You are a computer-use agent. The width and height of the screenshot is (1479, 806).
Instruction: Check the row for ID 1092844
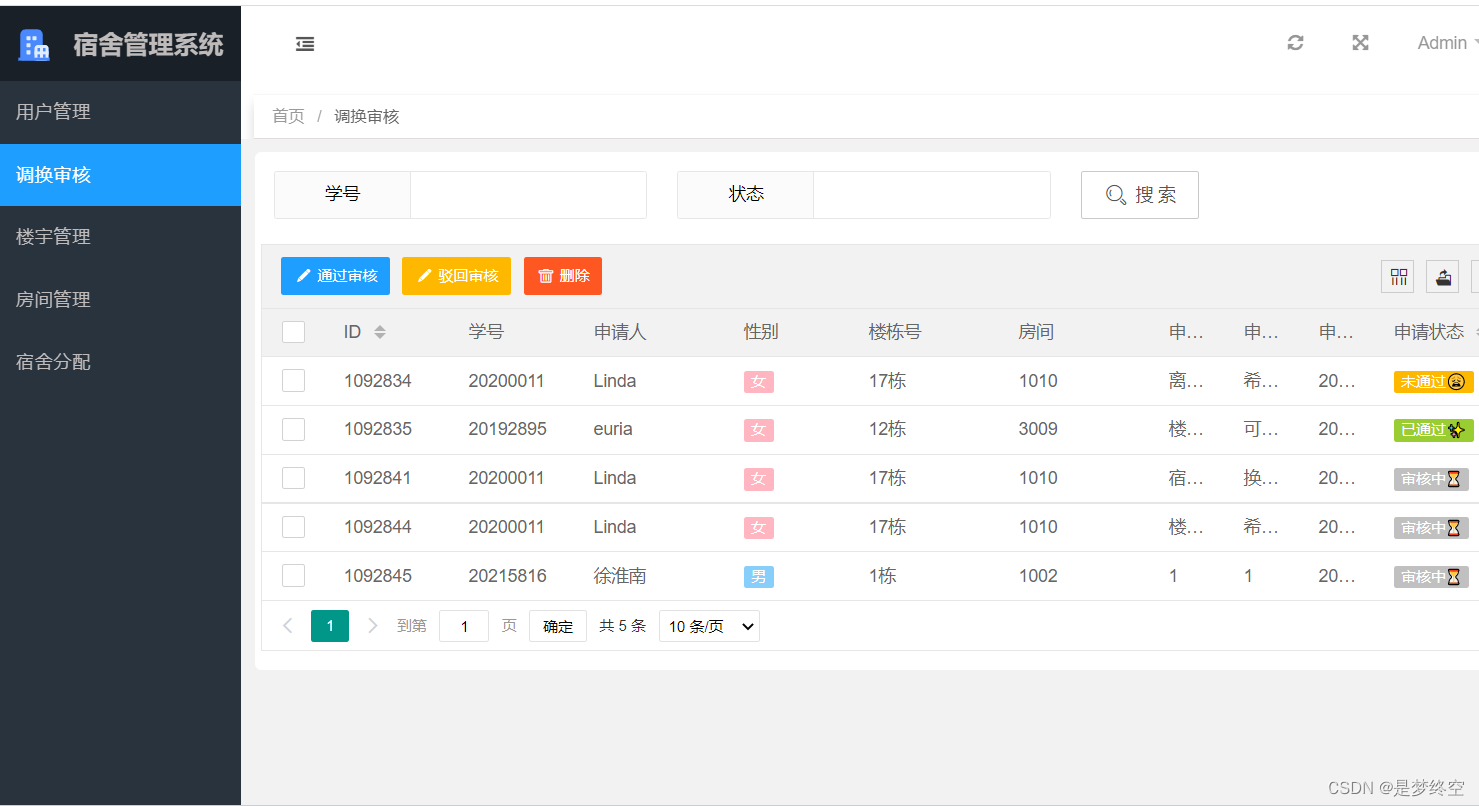pos(293,527)
